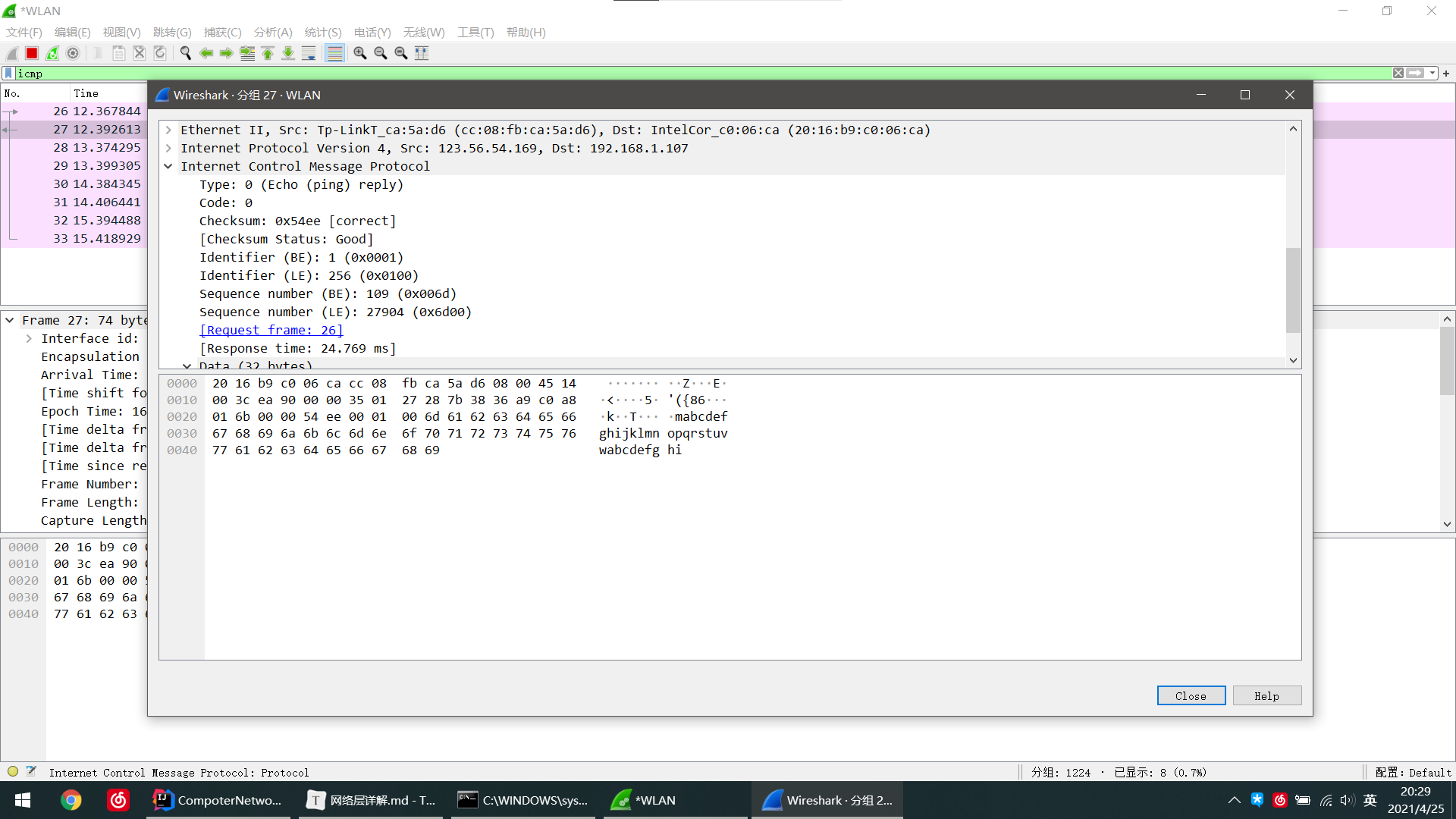Collapse the Frame 27 tree node

click(10, 321)
